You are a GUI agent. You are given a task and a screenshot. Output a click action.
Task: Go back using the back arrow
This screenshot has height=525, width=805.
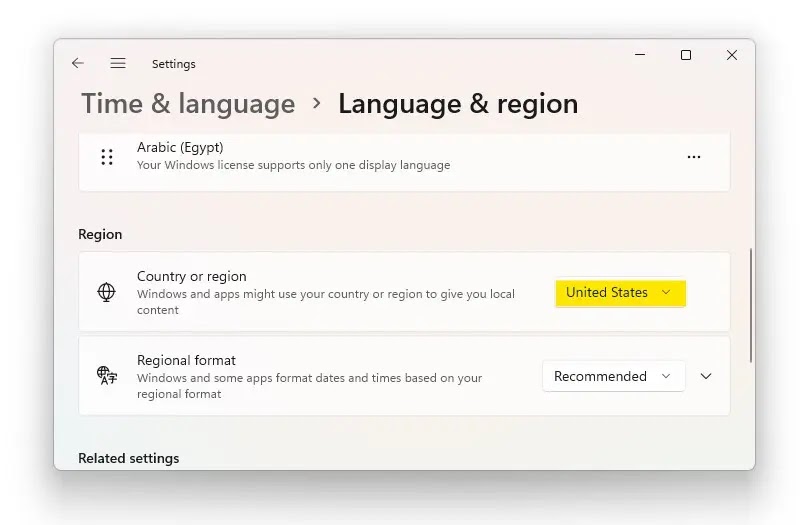78,63
